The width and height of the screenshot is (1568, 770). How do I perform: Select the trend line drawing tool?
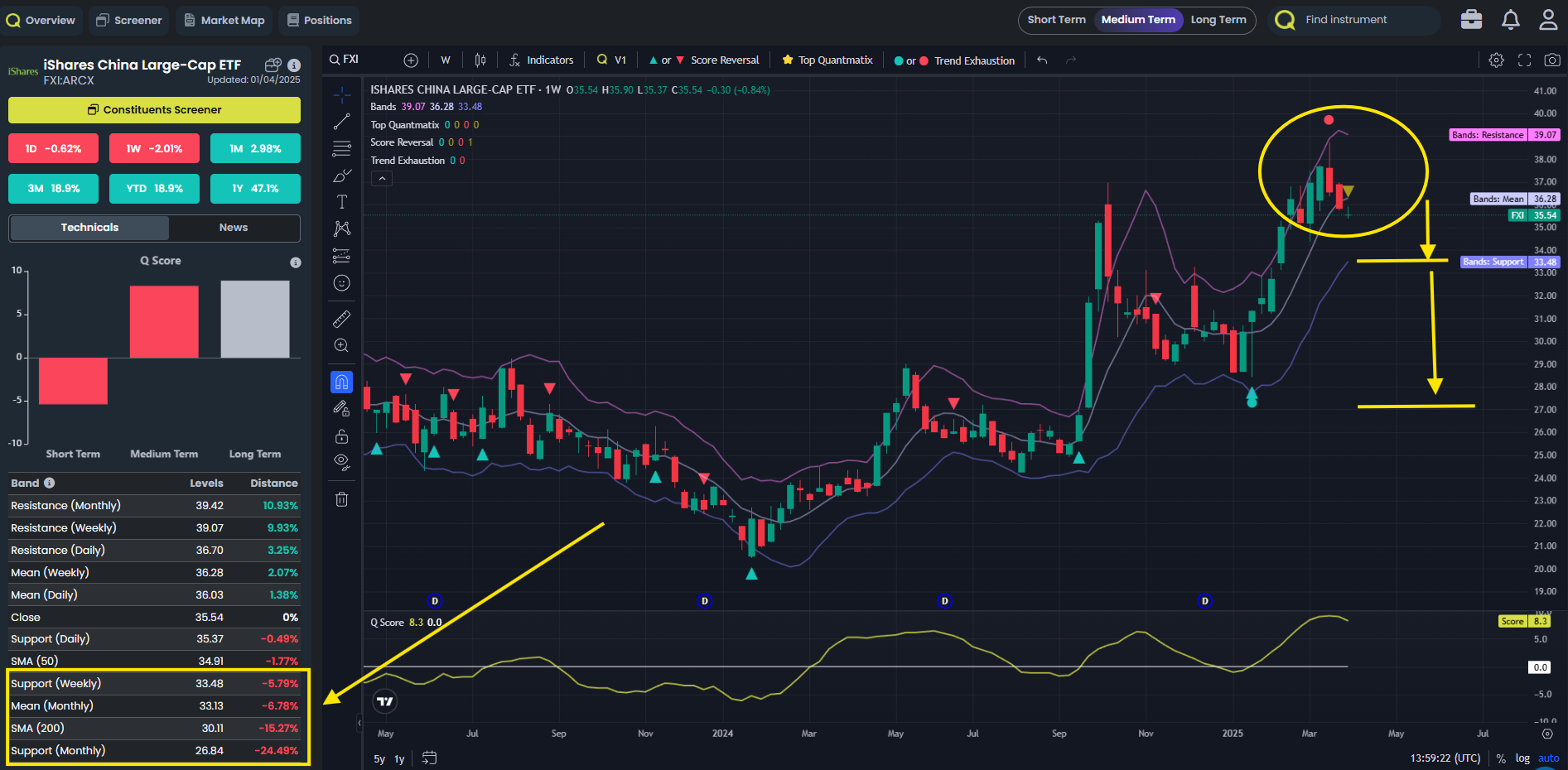pos(341,122)
